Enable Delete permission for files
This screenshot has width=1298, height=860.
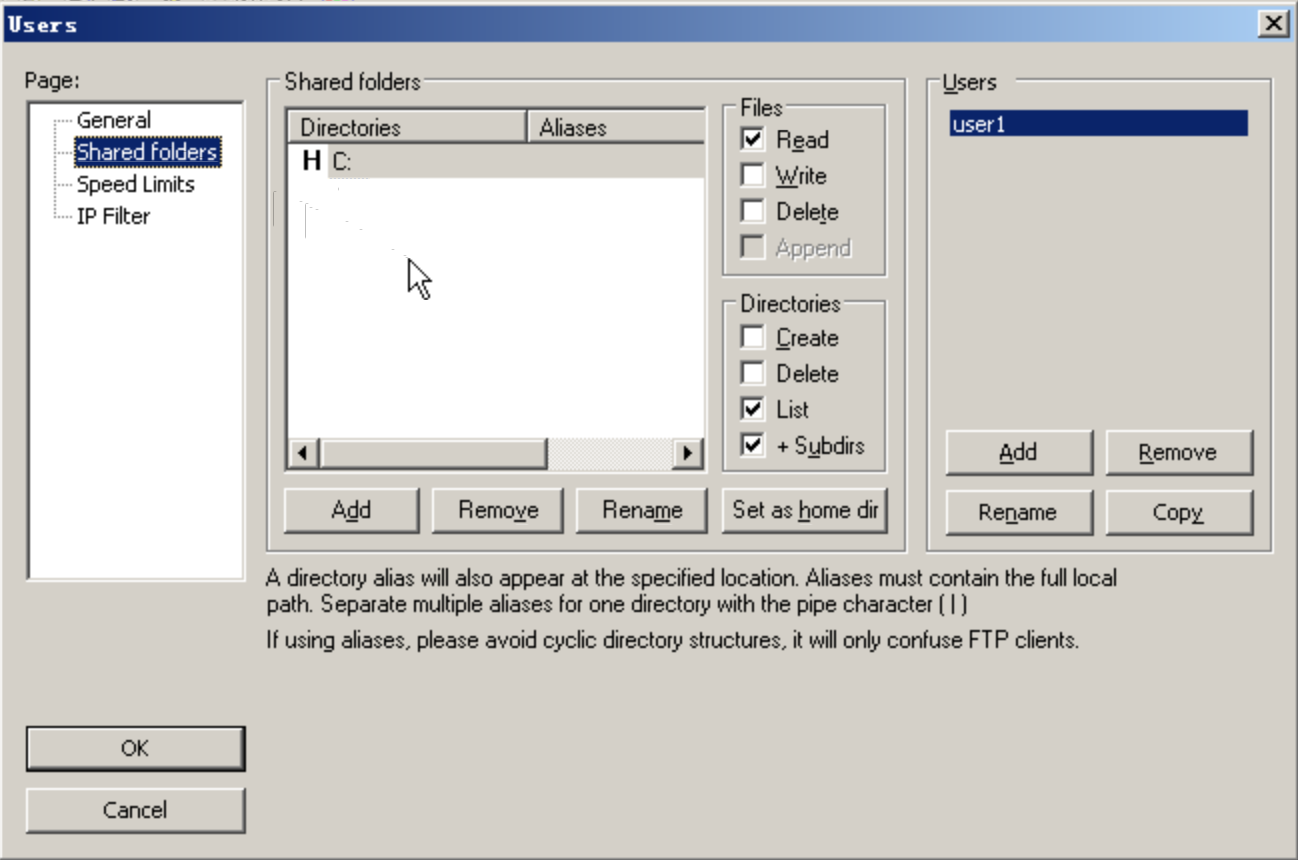[x=753, y=212]
